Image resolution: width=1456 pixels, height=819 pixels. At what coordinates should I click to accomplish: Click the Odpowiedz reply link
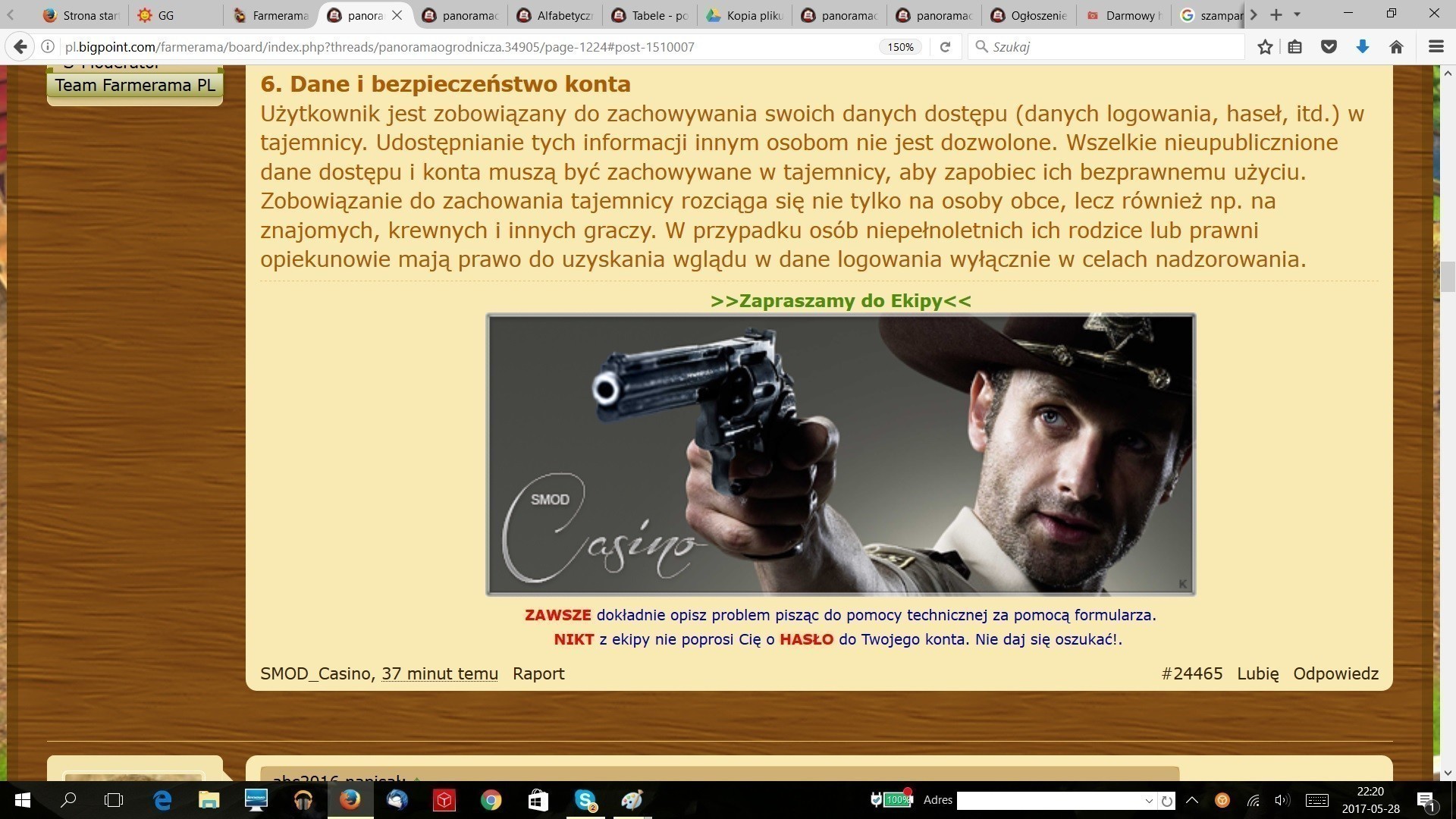1335,673
